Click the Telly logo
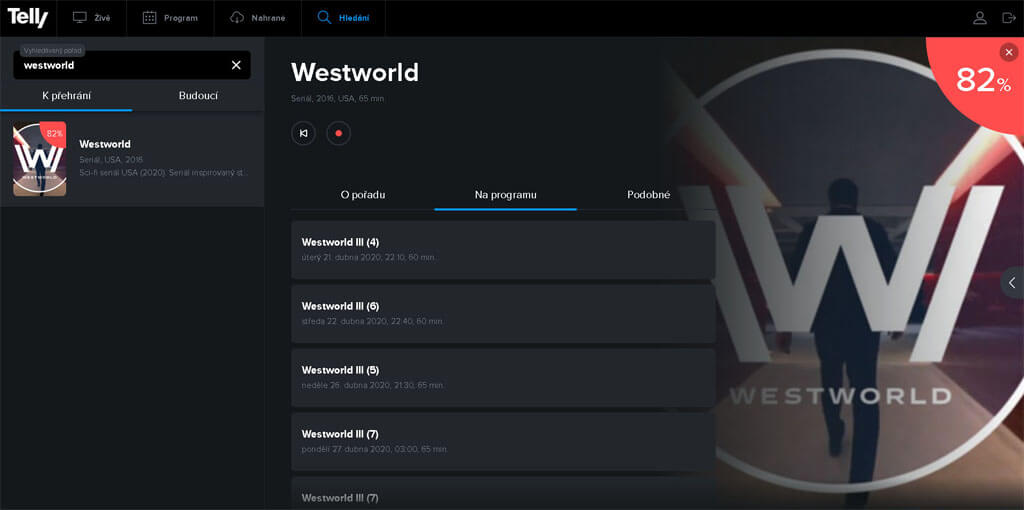Screen dimensions: 1024x510 pyautogui.click(x=27, y=18)
